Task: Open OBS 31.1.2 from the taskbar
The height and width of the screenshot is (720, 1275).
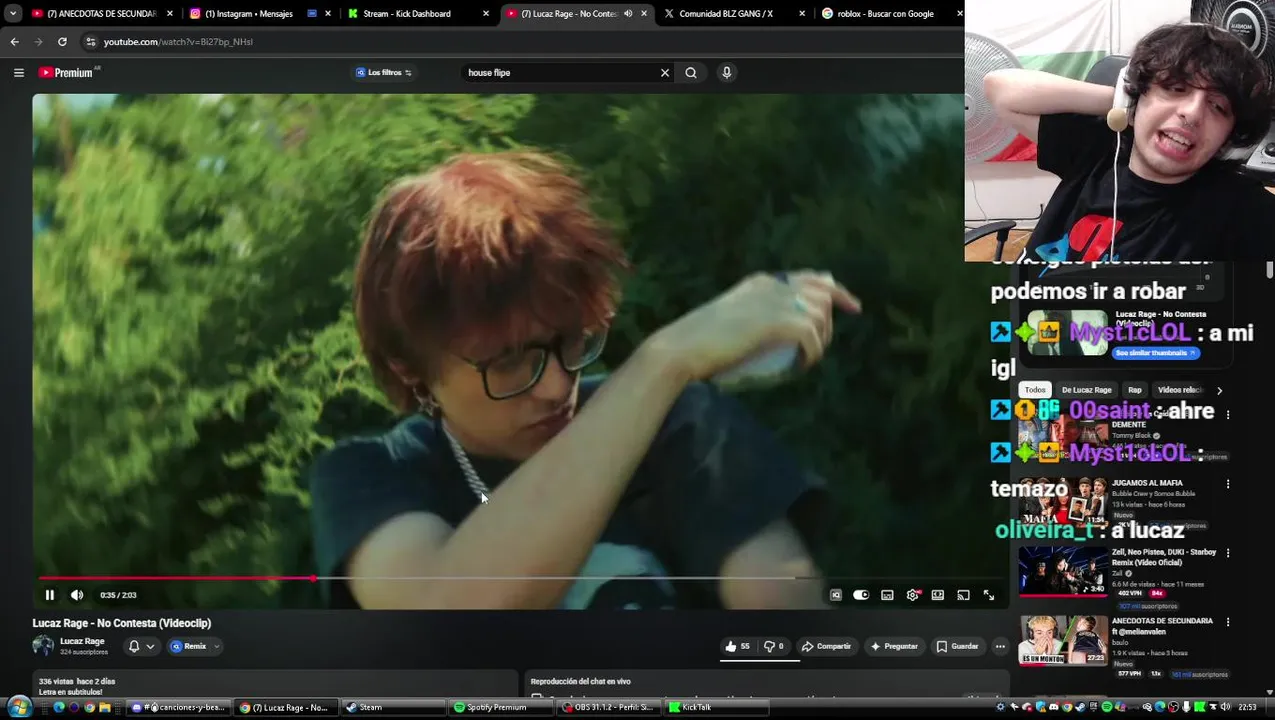Action: coord(607,707)
